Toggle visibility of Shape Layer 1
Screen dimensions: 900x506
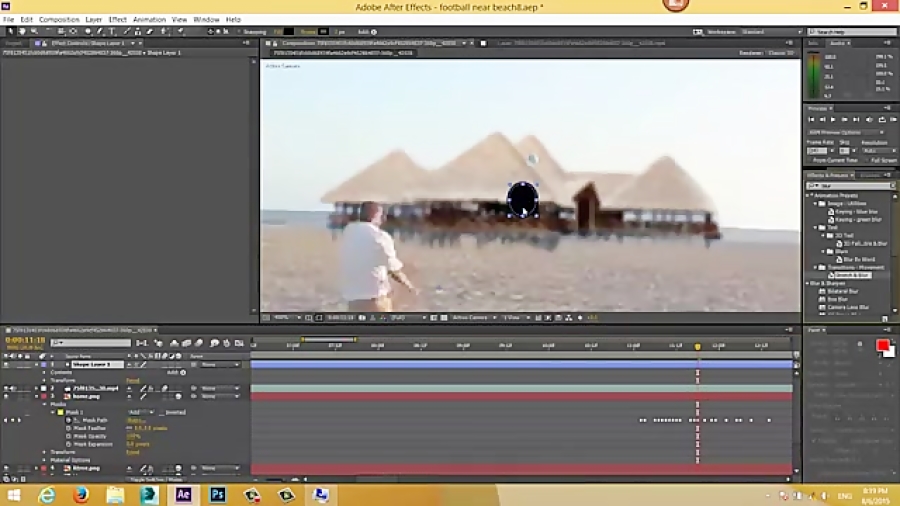(x=7, y=365)
